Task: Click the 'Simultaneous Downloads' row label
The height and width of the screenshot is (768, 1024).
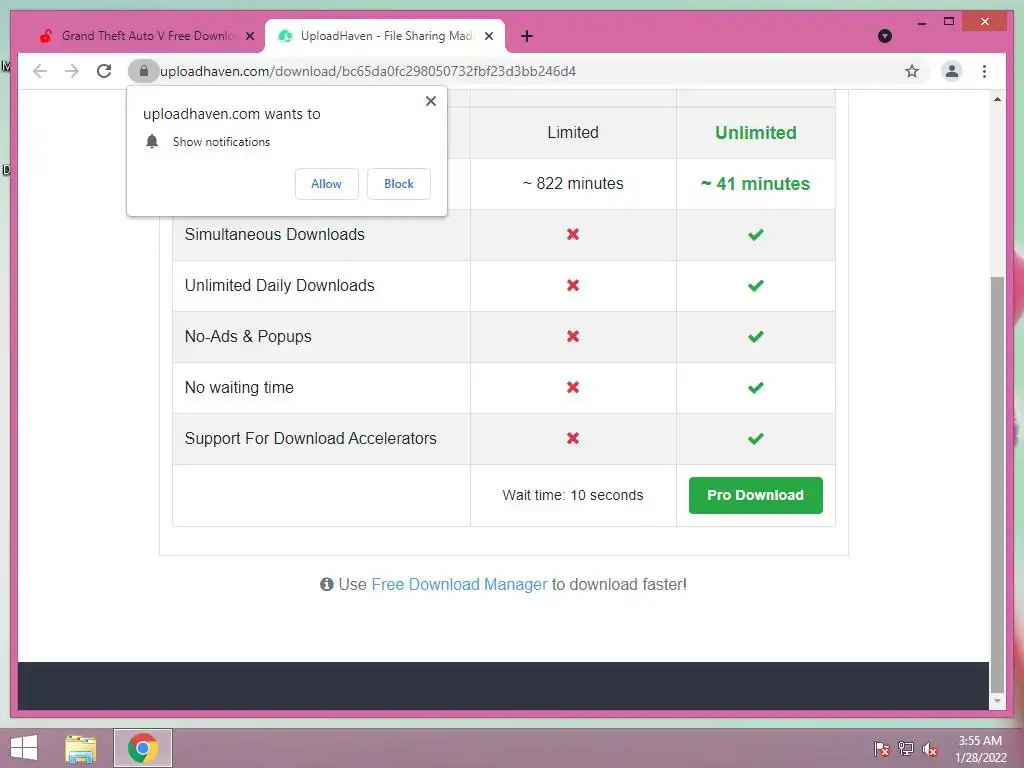Action: coord(274,234)
